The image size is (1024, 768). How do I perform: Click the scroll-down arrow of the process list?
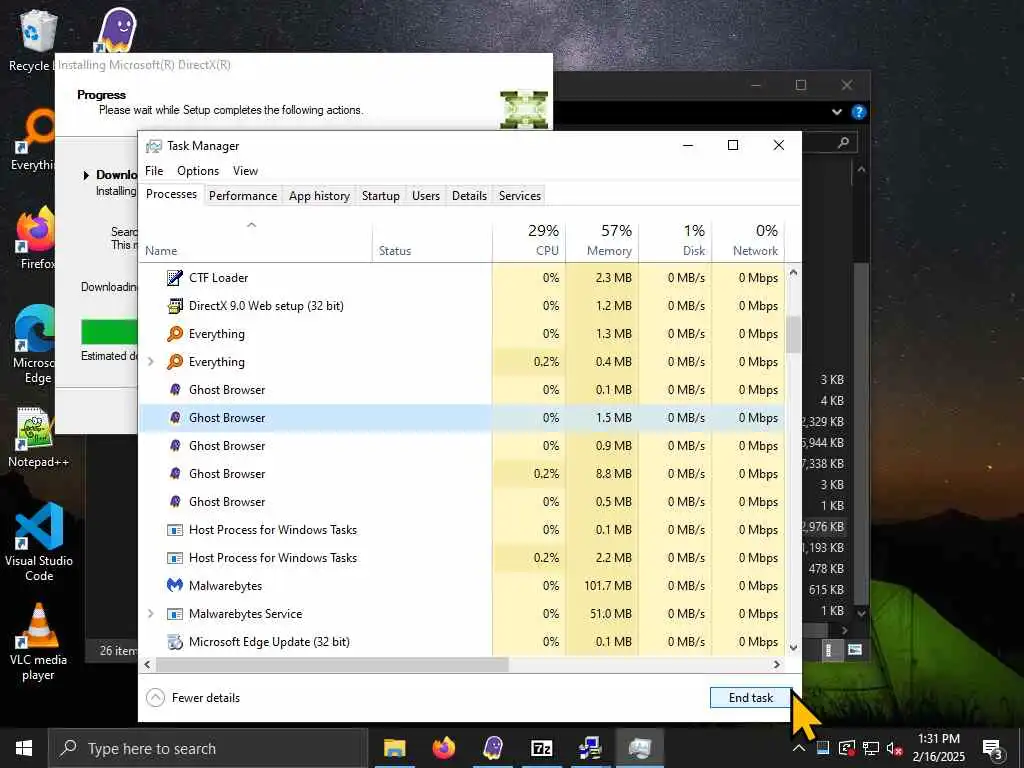click(x=793, y=648)
